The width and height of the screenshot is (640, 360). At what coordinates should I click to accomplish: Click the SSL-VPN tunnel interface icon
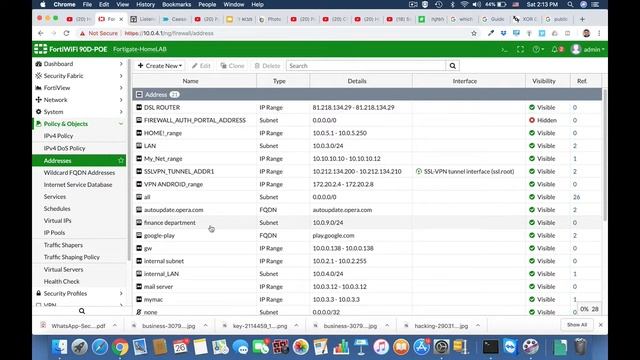(419, 171)
